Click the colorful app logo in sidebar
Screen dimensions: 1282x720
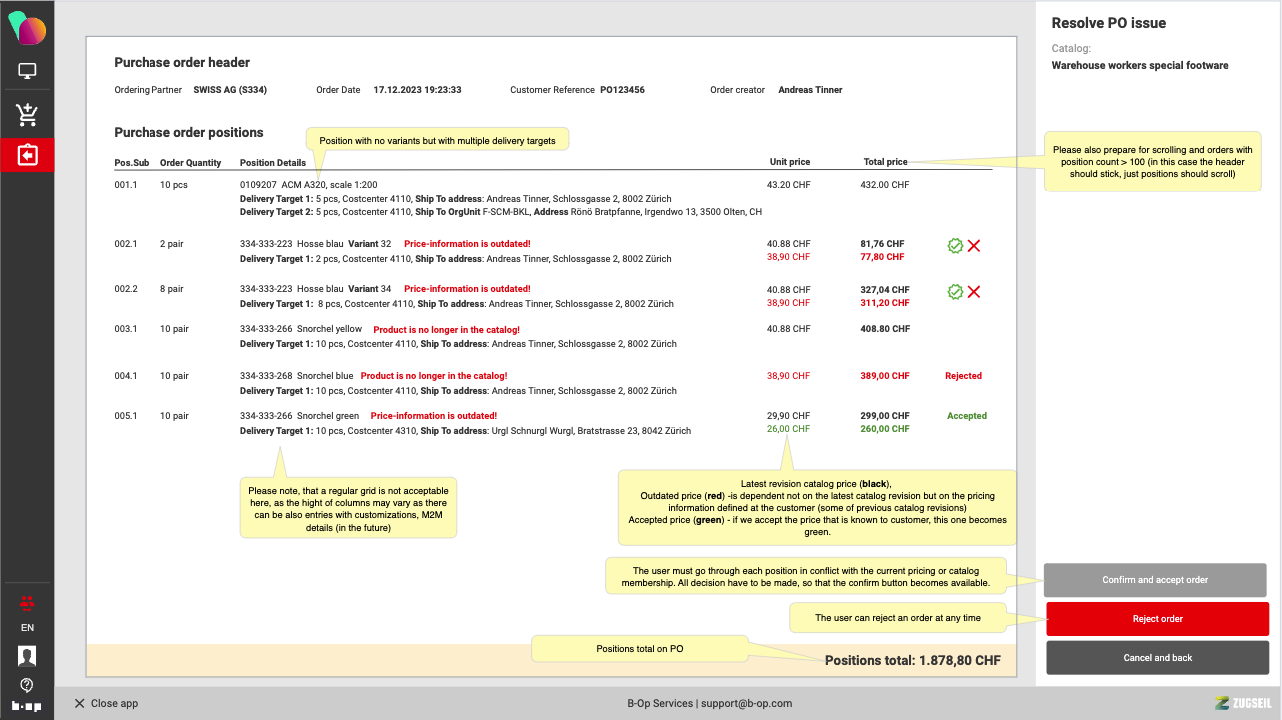pos(27,28)
